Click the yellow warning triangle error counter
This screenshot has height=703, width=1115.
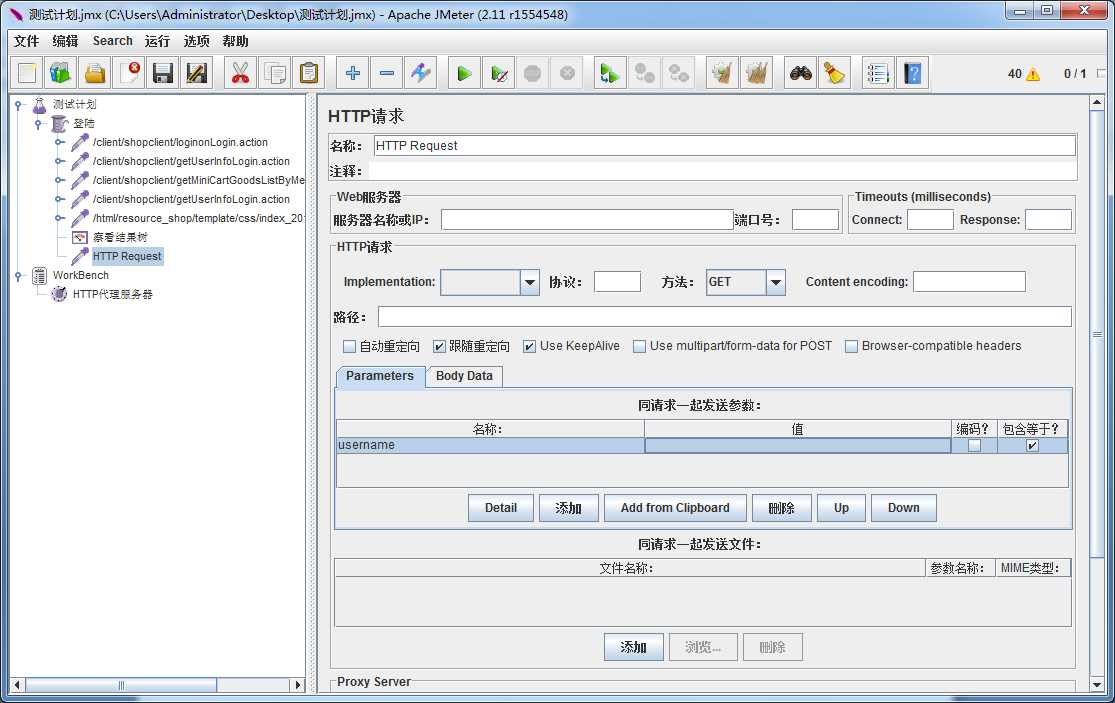pyautogui.click(x=1033, y=74)
